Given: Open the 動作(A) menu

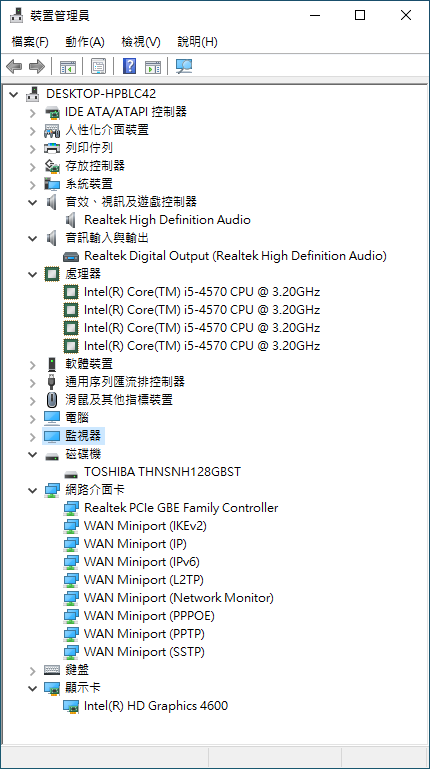Looking at the screenshot, I should (x=85, y=42).
